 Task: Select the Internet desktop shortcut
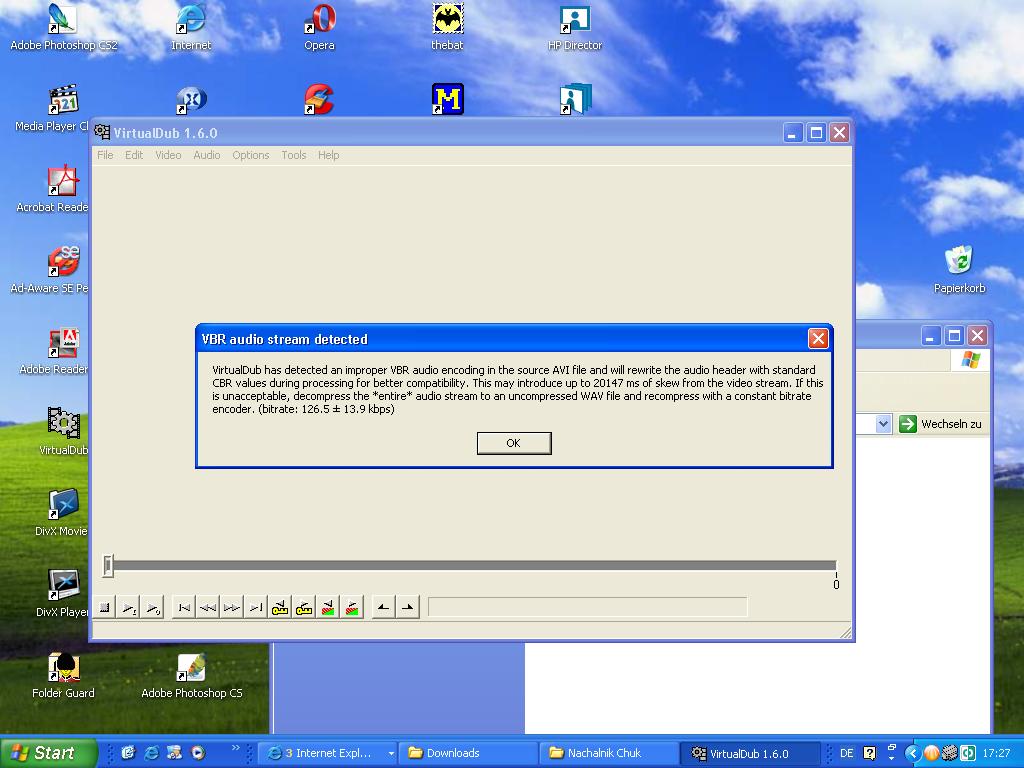pos(191,27)
